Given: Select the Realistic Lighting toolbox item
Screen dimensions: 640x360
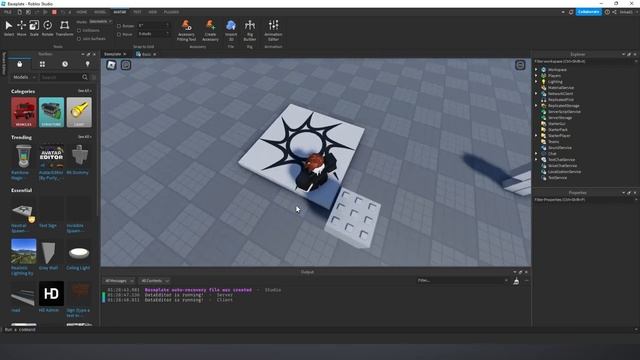Looking at the screenshot, I should [x=23, y=257].
